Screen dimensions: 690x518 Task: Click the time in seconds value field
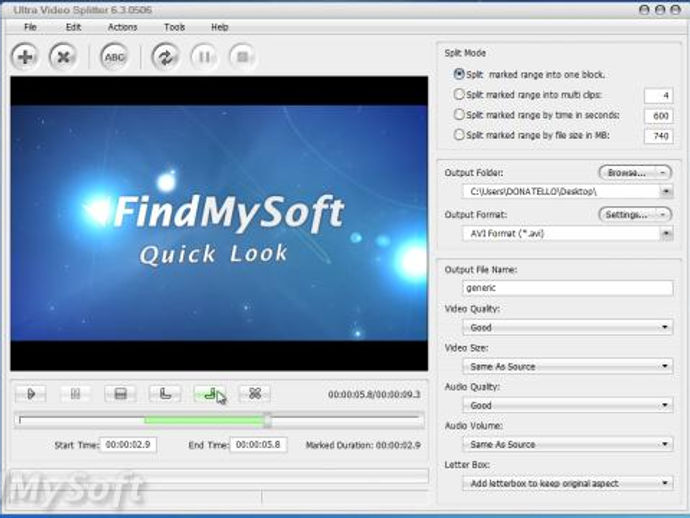(658, 116)
